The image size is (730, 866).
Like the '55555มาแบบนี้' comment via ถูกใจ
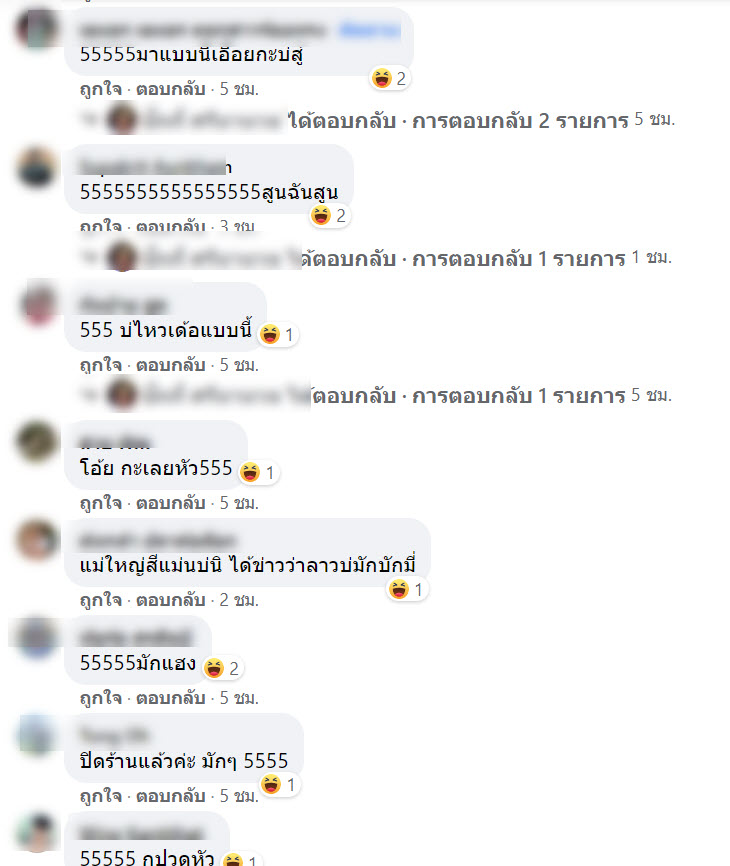pos(100,89)
